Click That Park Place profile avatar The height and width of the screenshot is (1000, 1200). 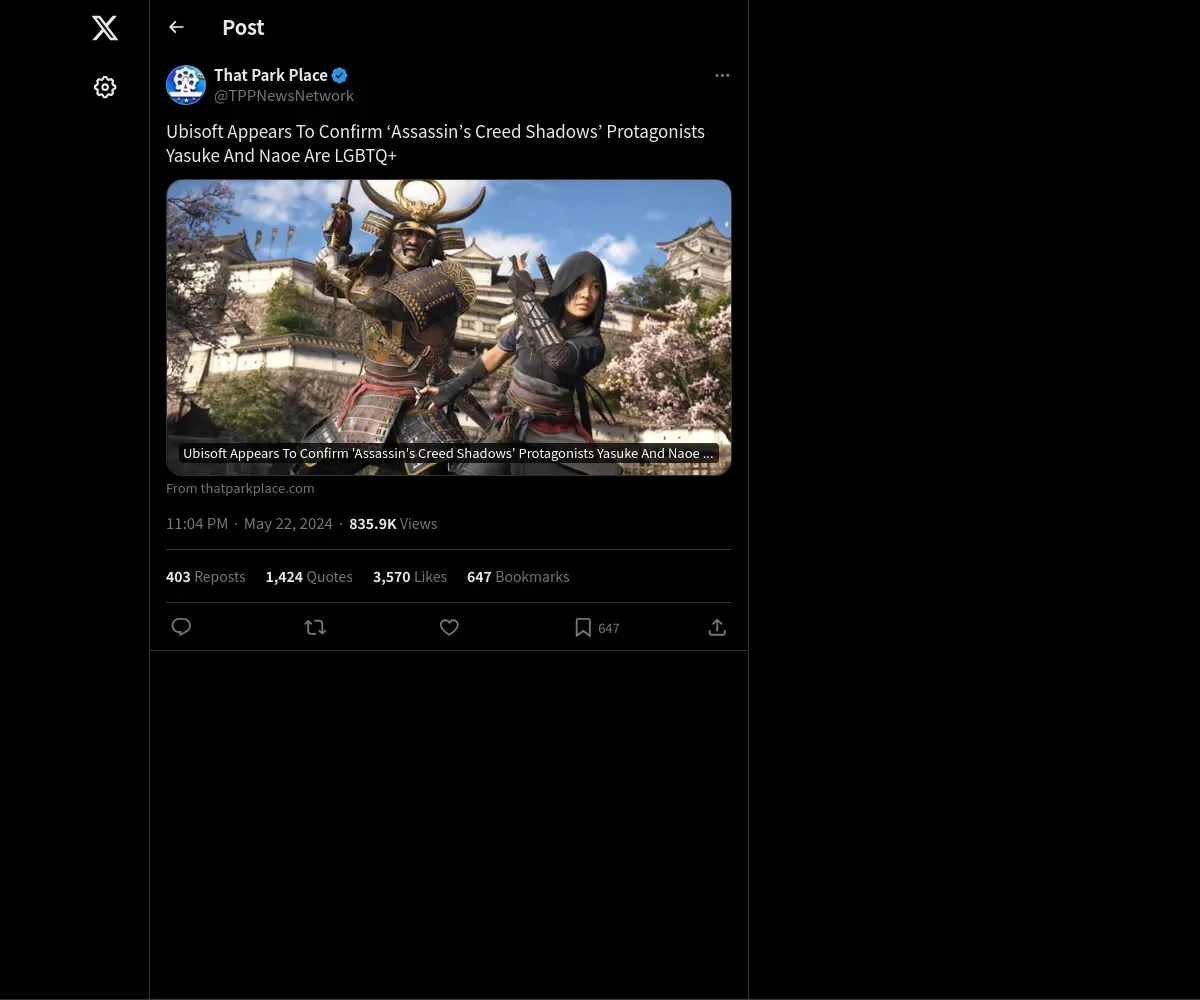186,85
